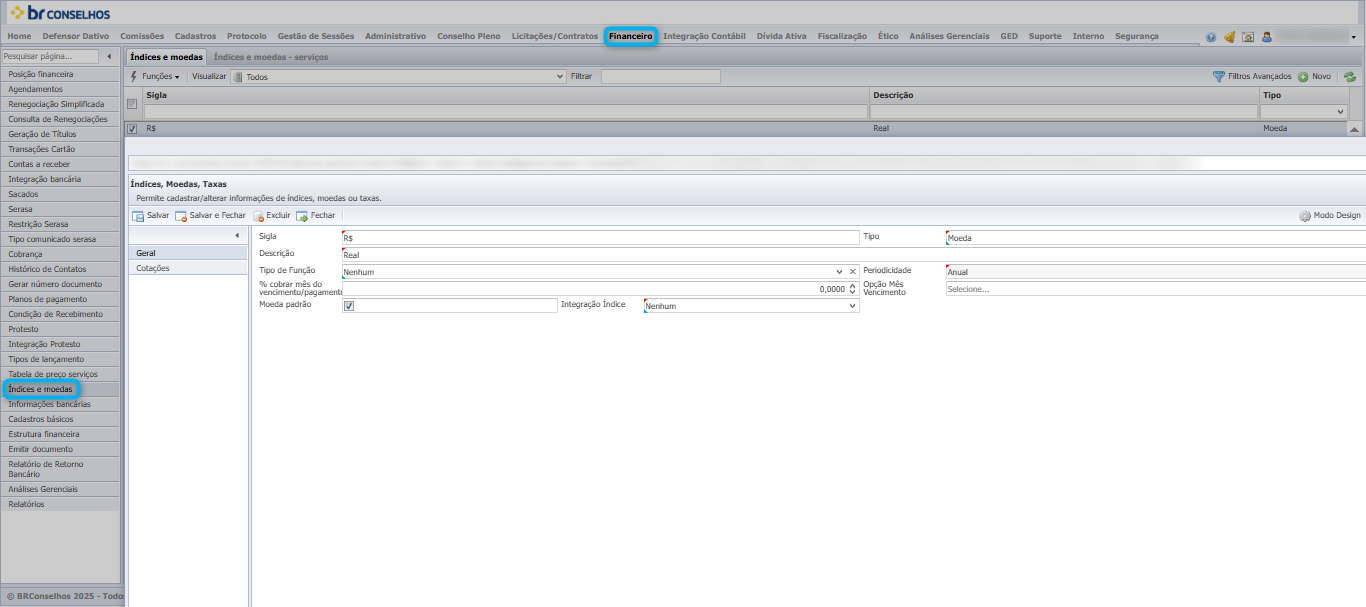Screen dimensions: 1366x607
Task: Collapse the left sidebar with the arrow icon
Action: click(109, 57)
